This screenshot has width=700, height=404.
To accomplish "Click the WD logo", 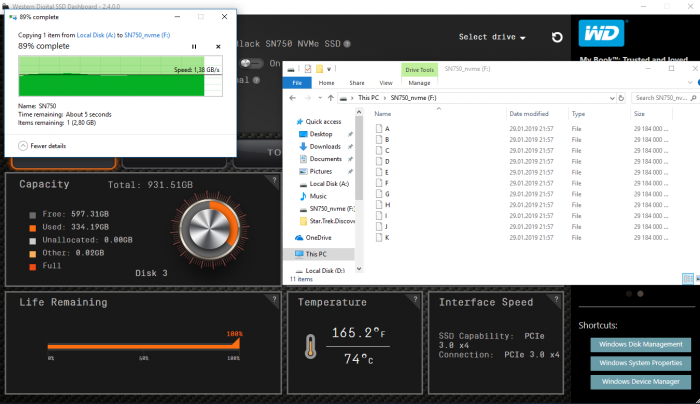I will (601, 33).
